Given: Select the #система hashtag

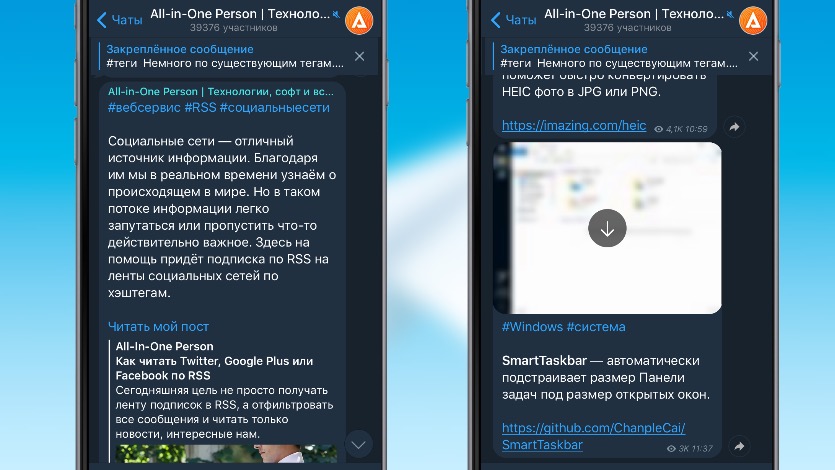Looking at the screenshot, I should point(596,327).
